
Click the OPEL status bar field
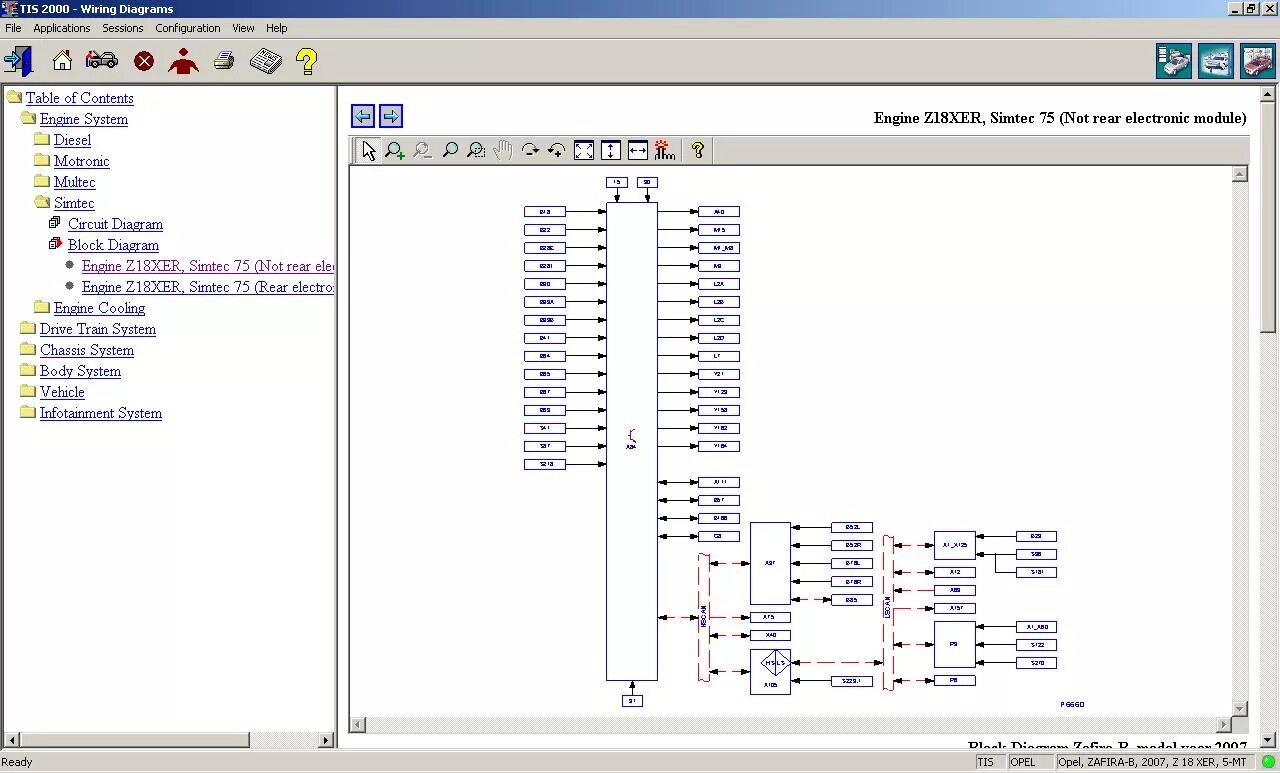pyautogui.click(x=1030, y=762)
